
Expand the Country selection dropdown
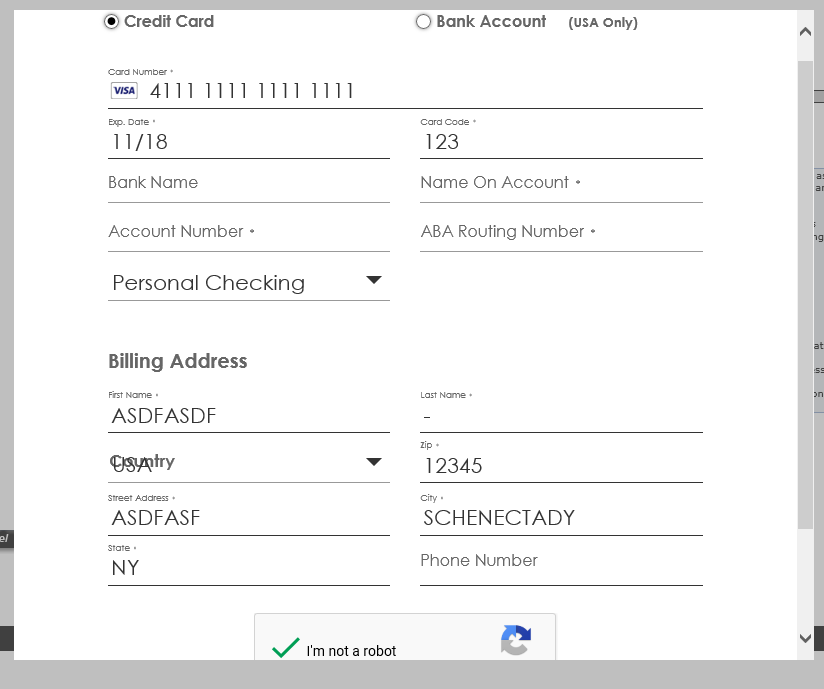248,461
